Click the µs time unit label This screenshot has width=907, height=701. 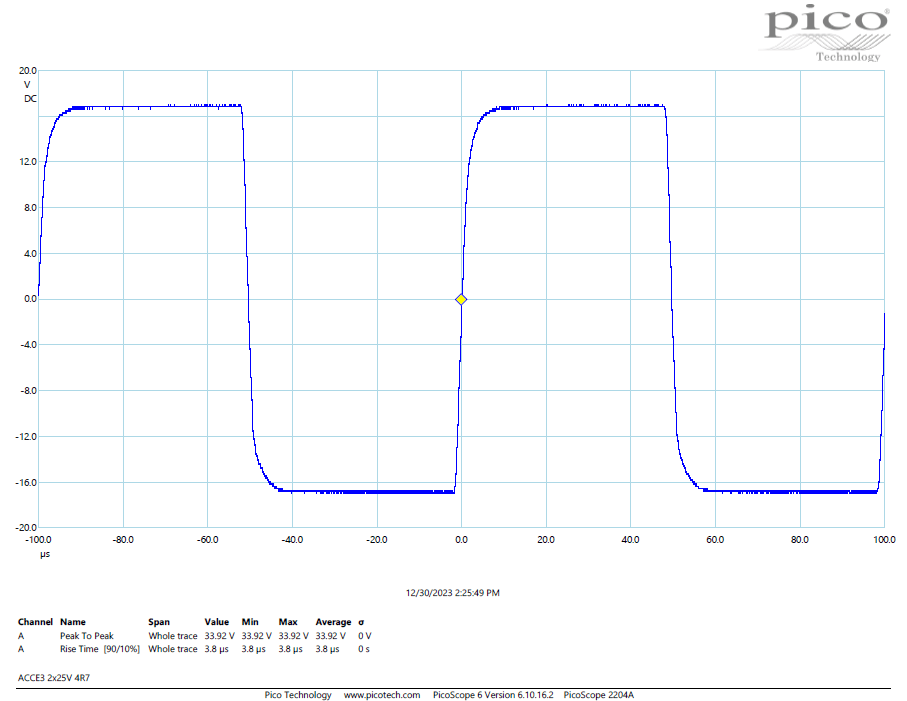tap(45, 554)
